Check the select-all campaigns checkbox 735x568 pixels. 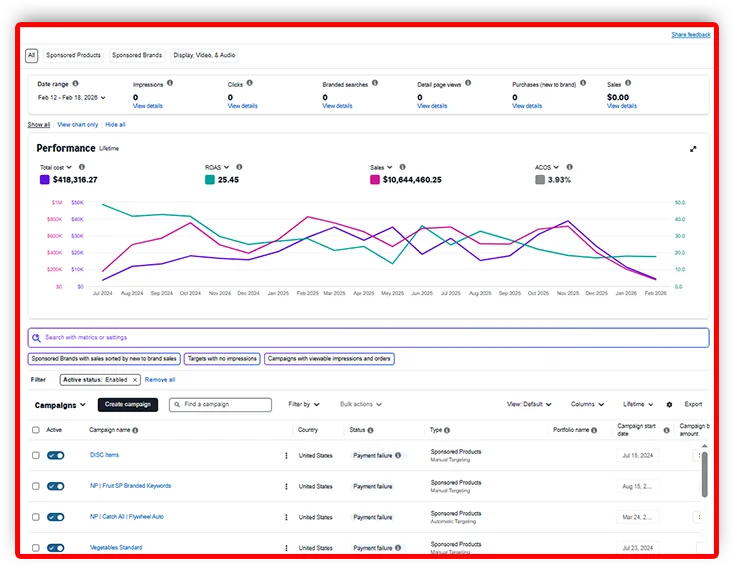coord(36,430)
